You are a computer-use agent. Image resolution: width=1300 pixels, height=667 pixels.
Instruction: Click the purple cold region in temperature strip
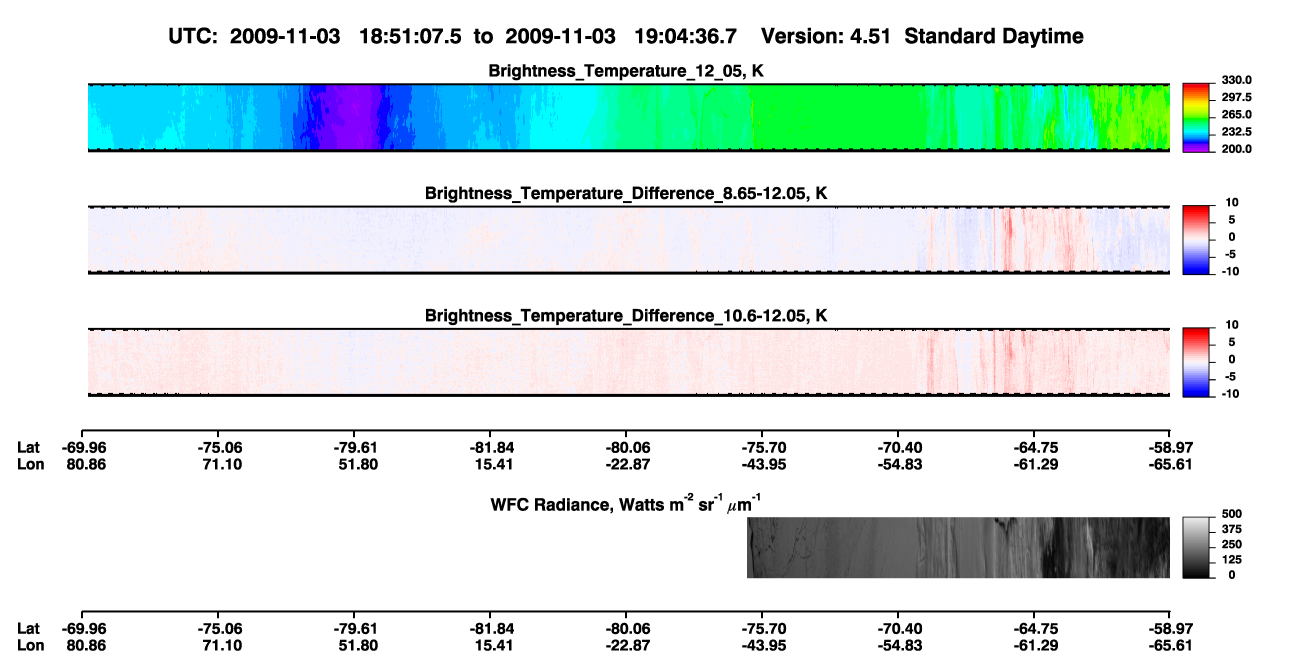[x=345, y=117]
